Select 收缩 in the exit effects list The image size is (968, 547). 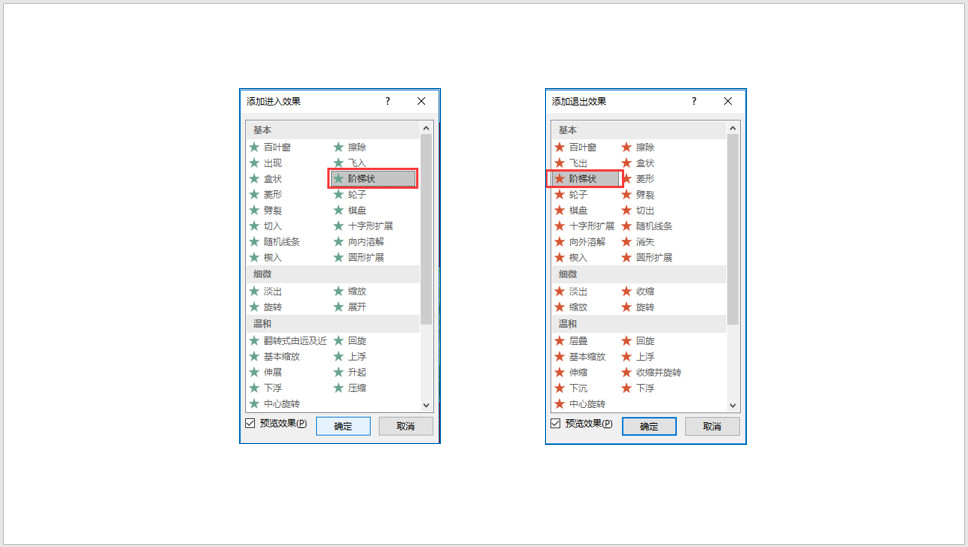pyautogui.click(x=645, y=291)
